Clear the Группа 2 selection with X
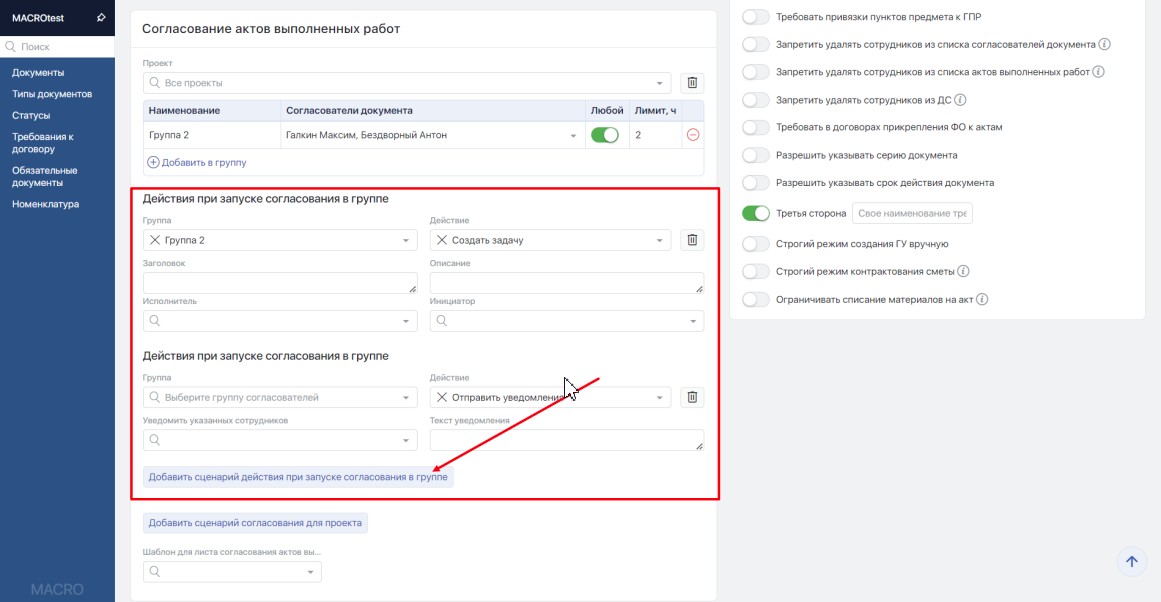 tap(154, 240)
